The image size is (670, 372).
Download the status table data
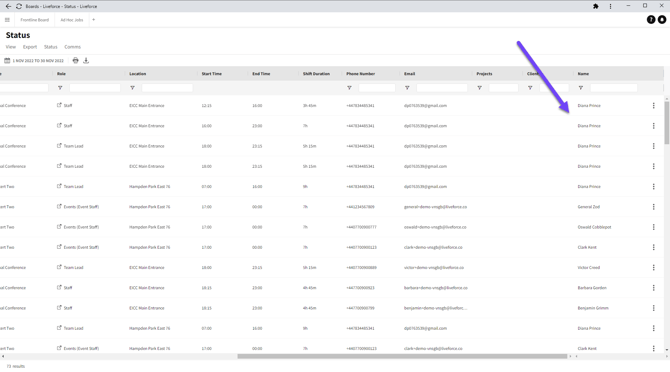86,60
